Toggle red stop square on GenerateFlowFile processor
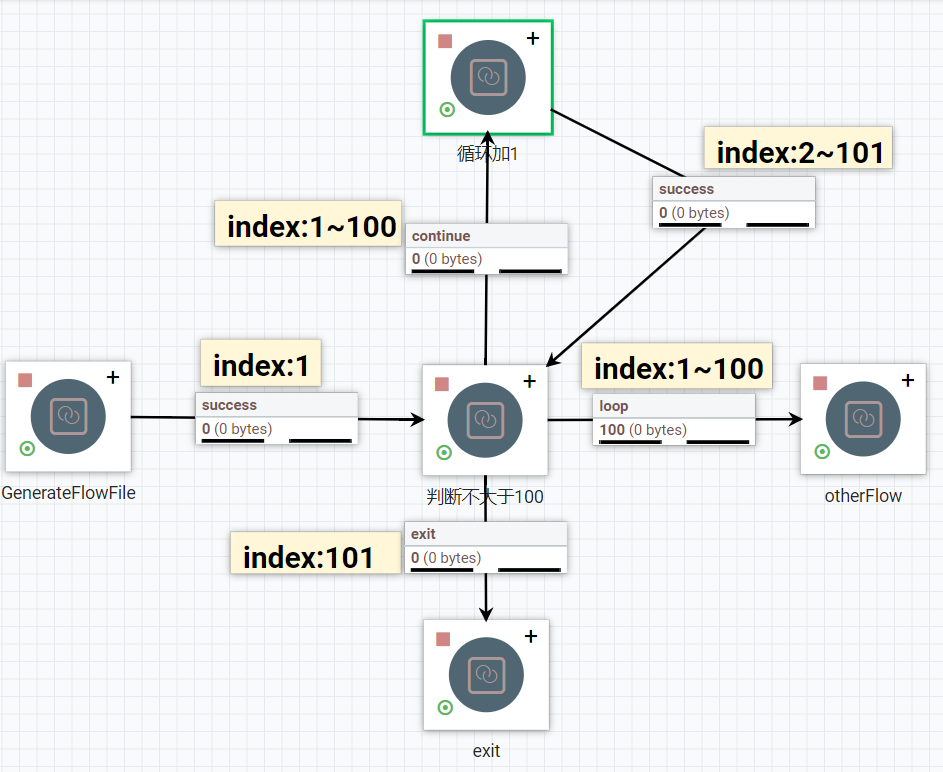 25,380
